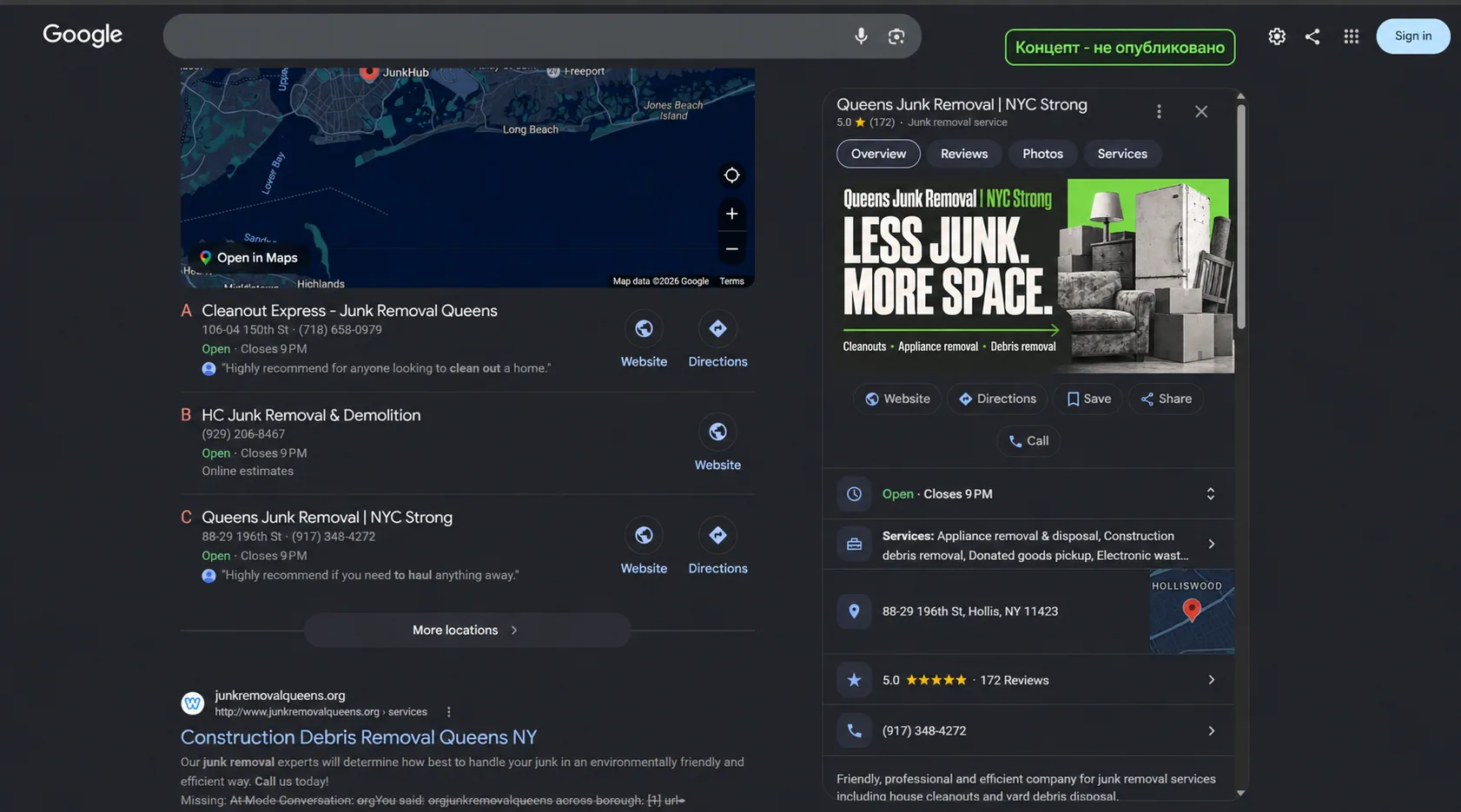The width and height of the screenshot is (1461, 812).
Task: Click the junkremovalqueens.org services URL
Action: tap(321, 712)
